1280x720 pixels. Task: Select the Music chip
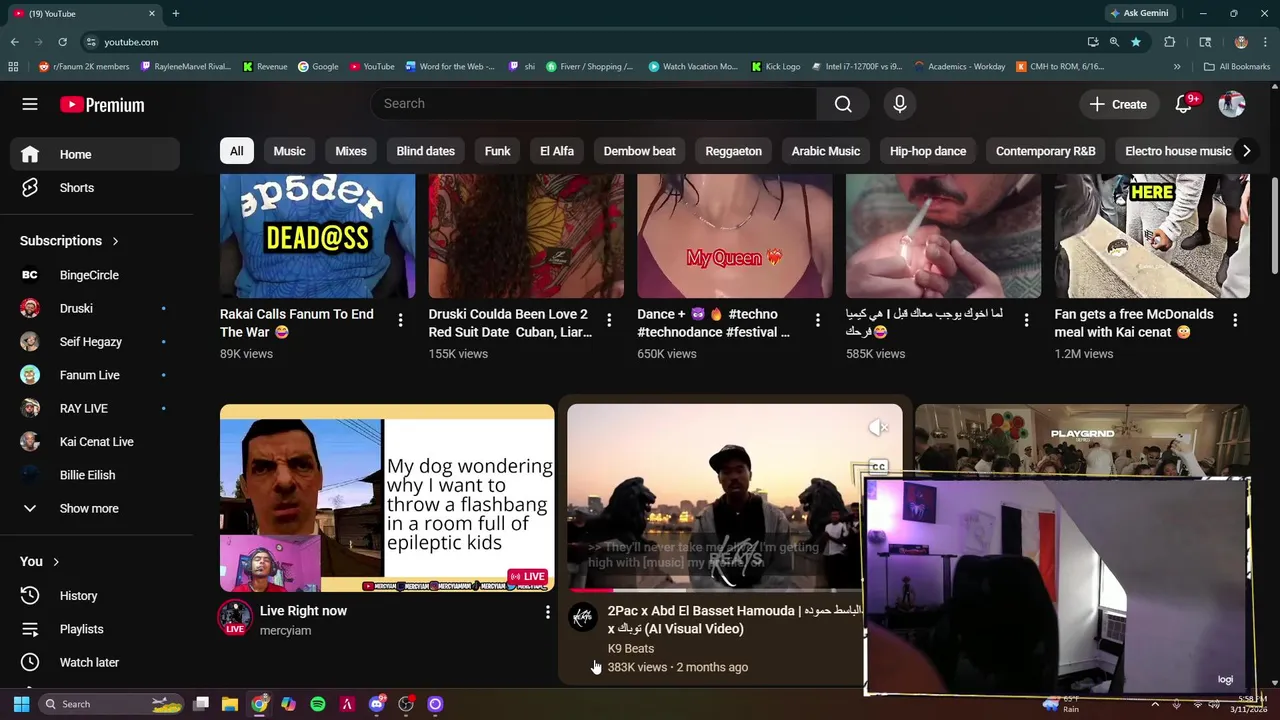289,151
